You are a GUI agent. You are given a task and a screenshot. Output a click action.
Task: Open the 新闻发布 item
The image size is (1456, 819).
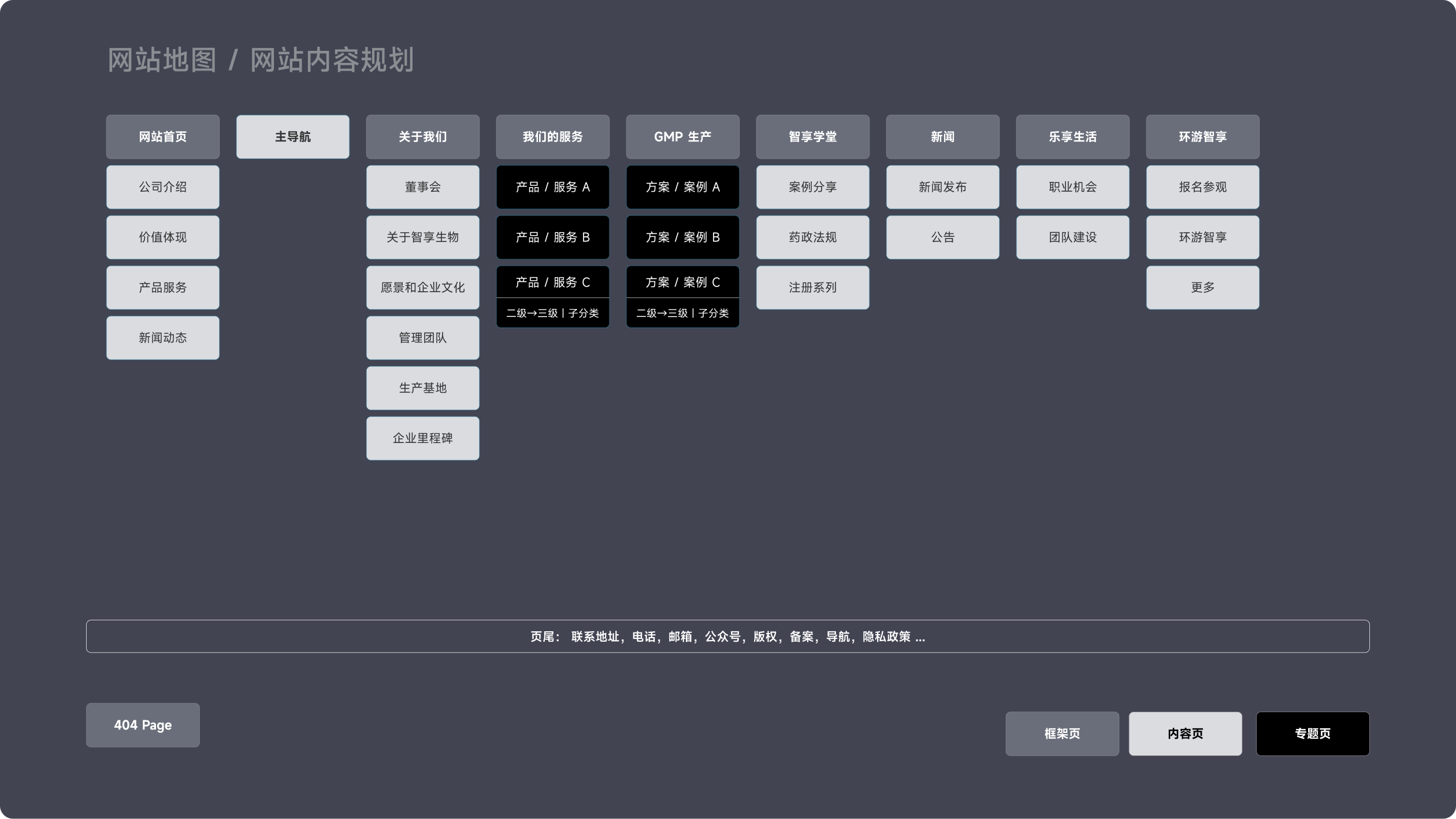(942, 187)
